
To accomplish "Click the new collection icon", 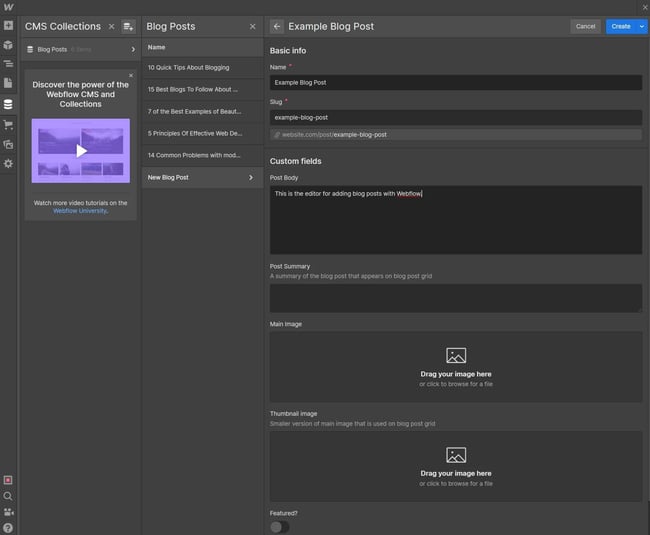I will pyautogui.click(x=128, y=27).
